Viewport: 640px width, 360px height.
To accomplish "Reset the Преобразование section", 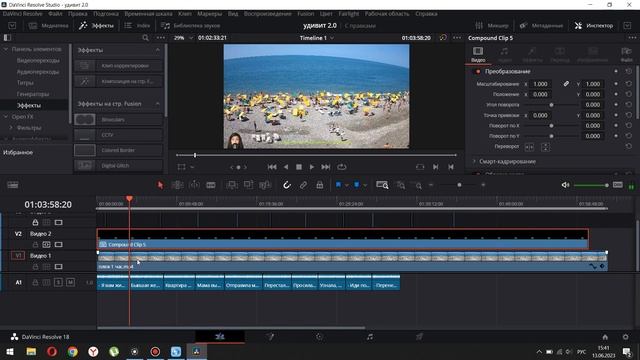I will click(x=629, y=71).
